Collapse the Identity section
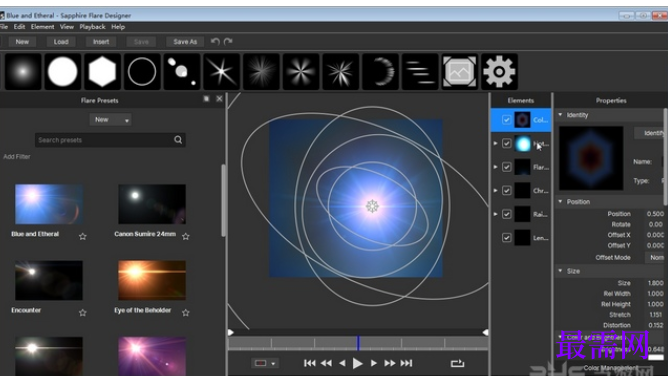This screenshot has height=376, width=668. pos(561,115)
